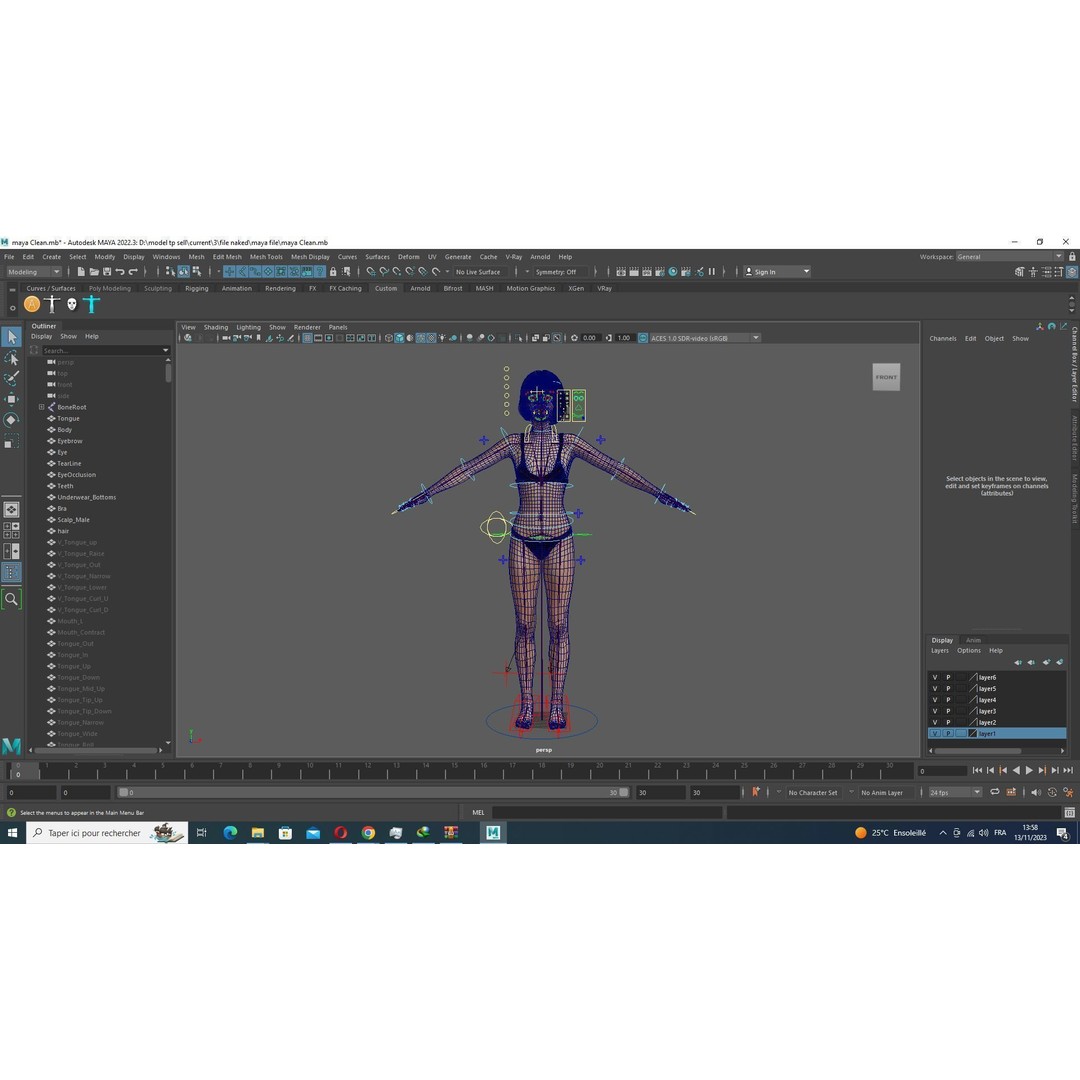Screen dimensions: 1080x1080
Task: Click the Outliner Display menu
Action: (41, 336)
